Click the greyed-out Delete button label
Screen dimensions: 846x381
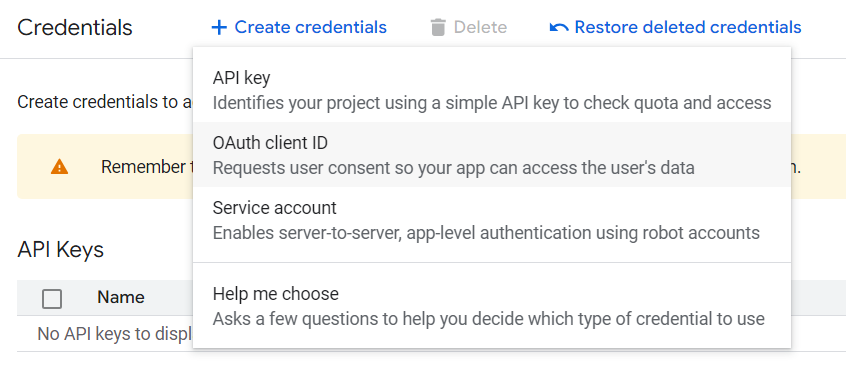tap(480, 27)
